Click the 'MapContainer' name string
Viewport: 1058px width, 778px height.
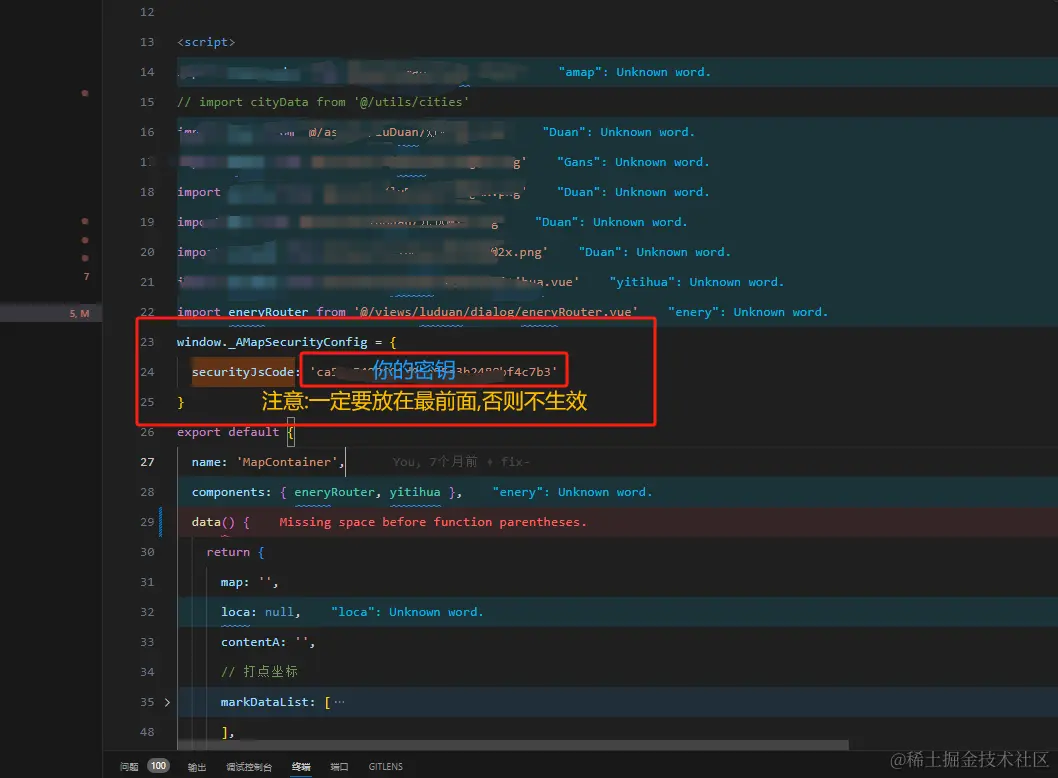pyautogui.click(x=287, y=462)
